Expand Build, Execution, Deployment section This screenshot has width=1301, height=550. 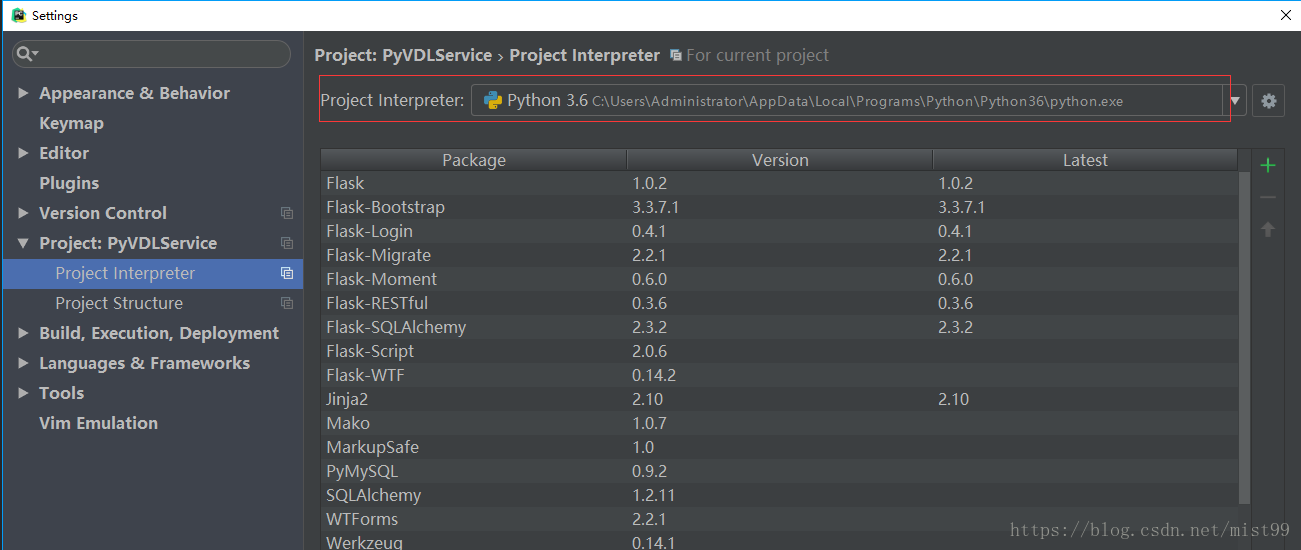pyautogui.click(x=23, y=333)
